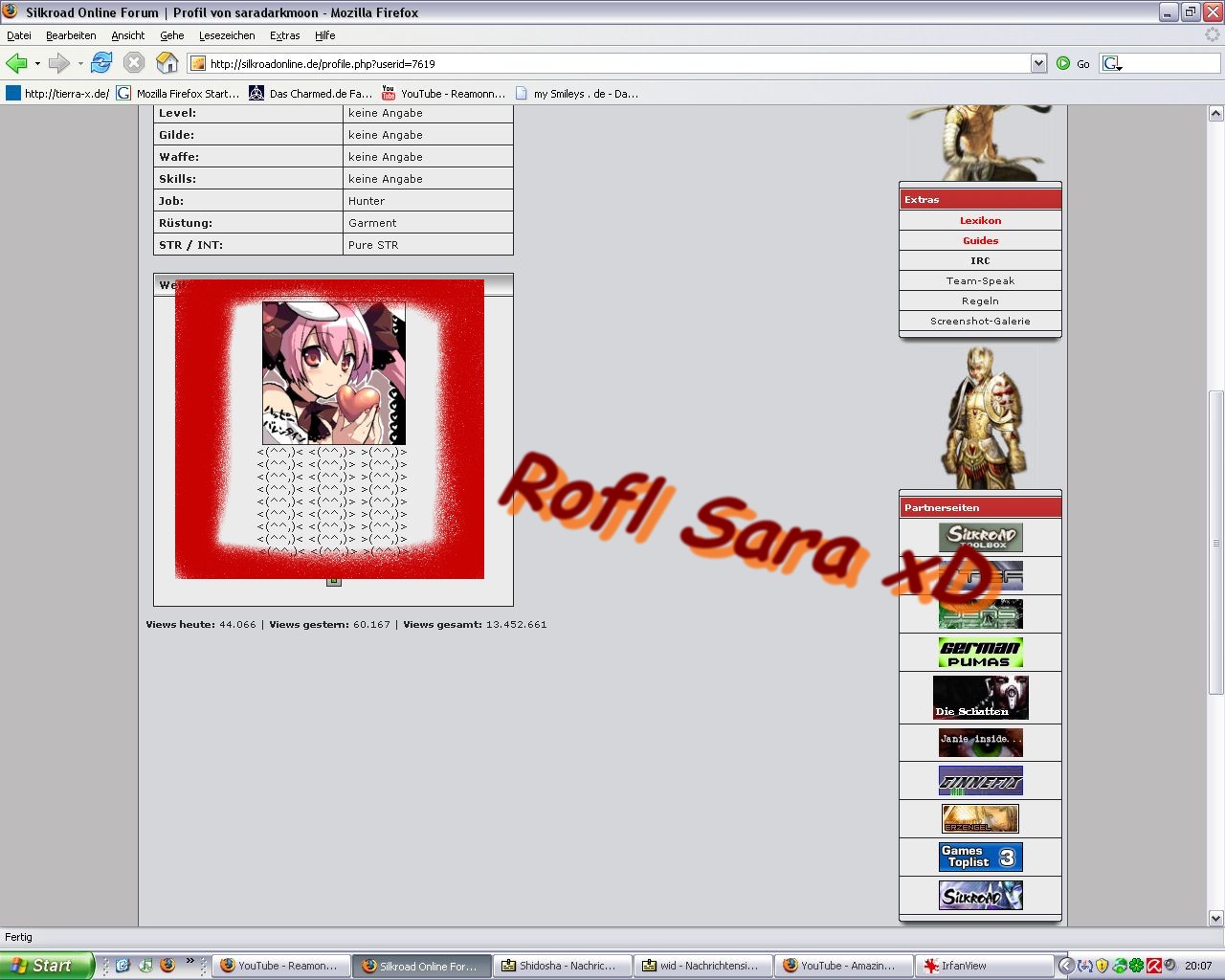Click the Windows Start button

click(46, 966)
